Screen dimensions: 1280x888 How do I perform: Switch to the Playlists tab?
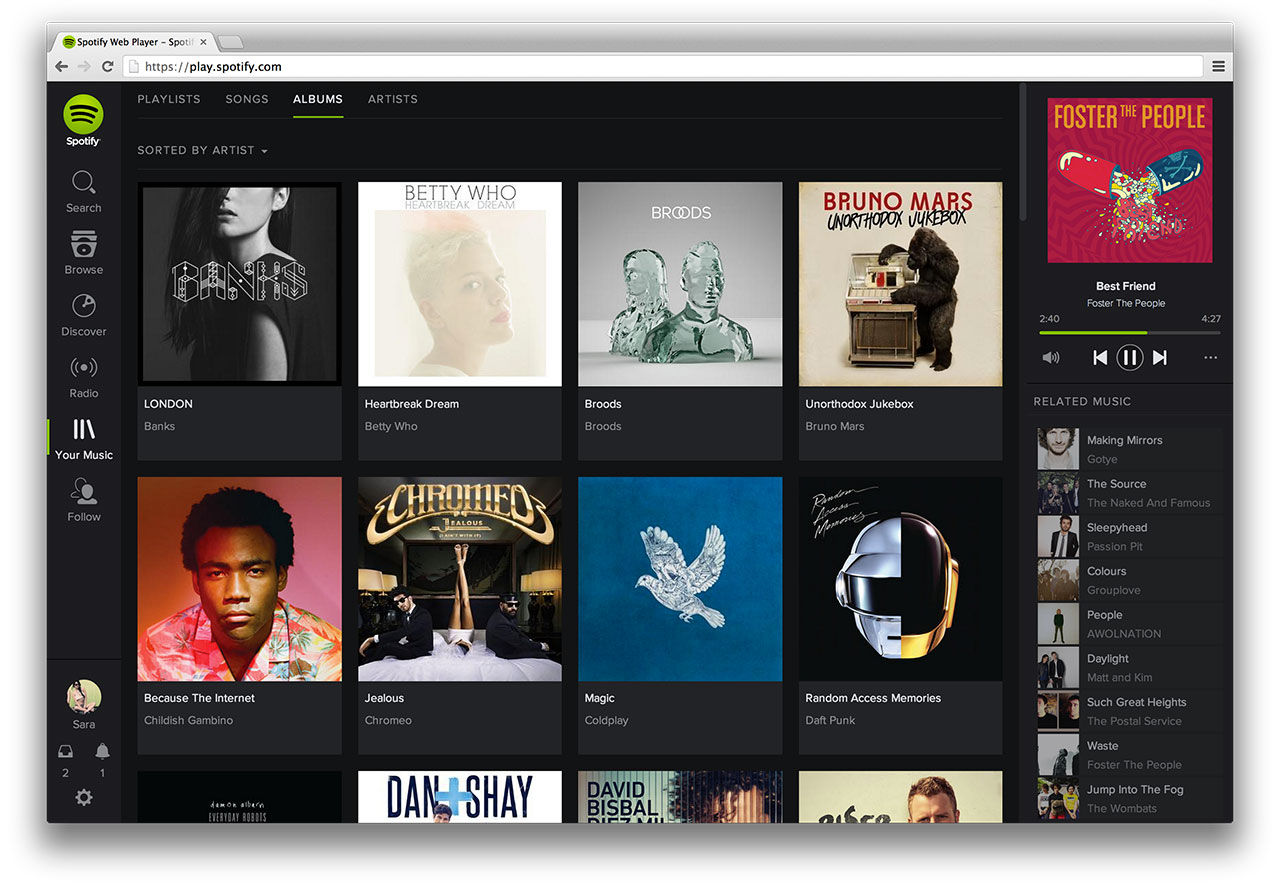pos(169,99)
